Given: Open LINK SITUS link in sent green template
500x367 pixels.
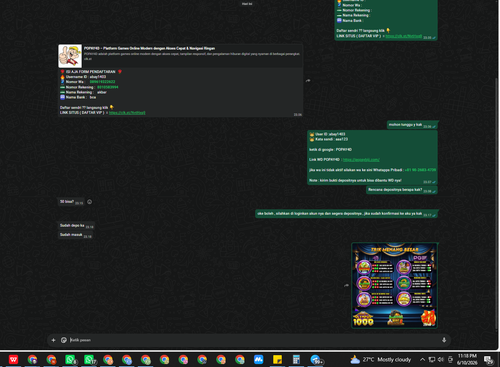Looking at the screenshot, I should (404, 36).
